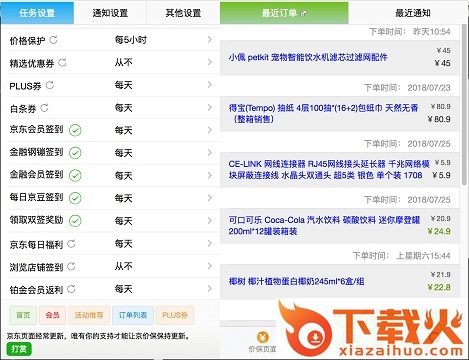Select 从不 value for 浏览店铺签到
Image resolution: width=469 pixels, height=360 pixels.
click(x=124, y=266)
